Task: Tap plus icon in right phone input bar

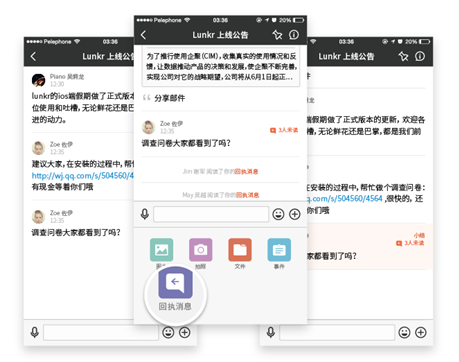Action: [x=421, y=332]
